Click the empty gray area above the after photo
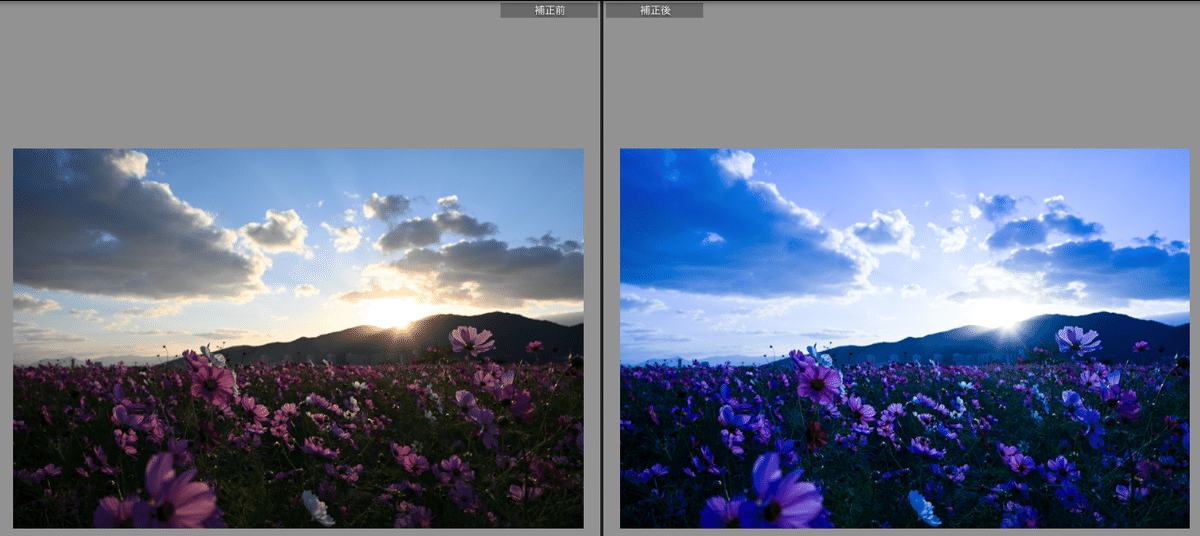The height and width of the screenshot is (536, 1200). [x=900, y=80]
